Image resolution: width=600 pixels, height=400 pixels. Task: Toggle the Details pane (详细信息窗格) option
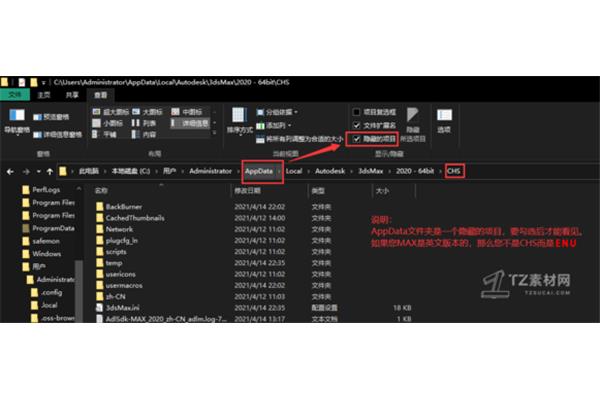coord(57,134)
